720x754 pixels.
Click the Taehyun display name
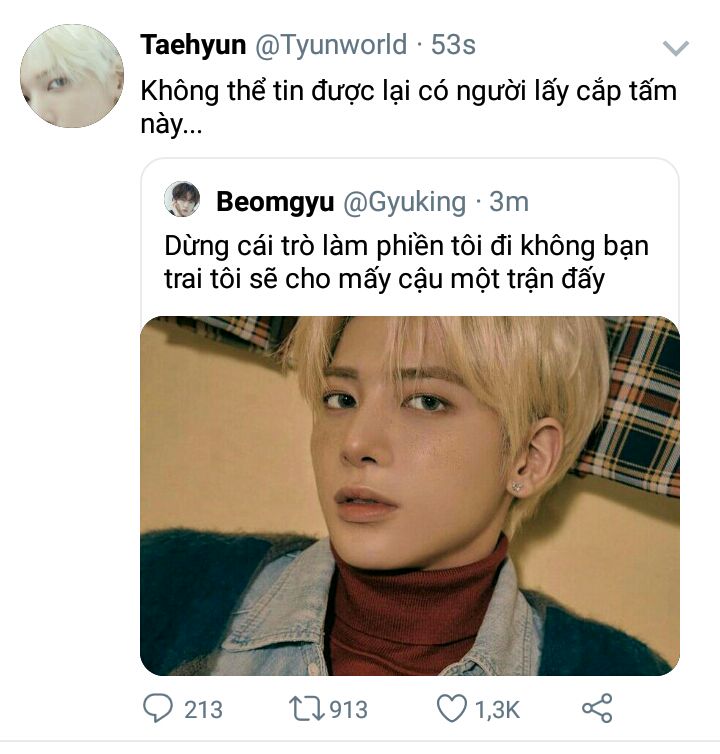point(193,45)
